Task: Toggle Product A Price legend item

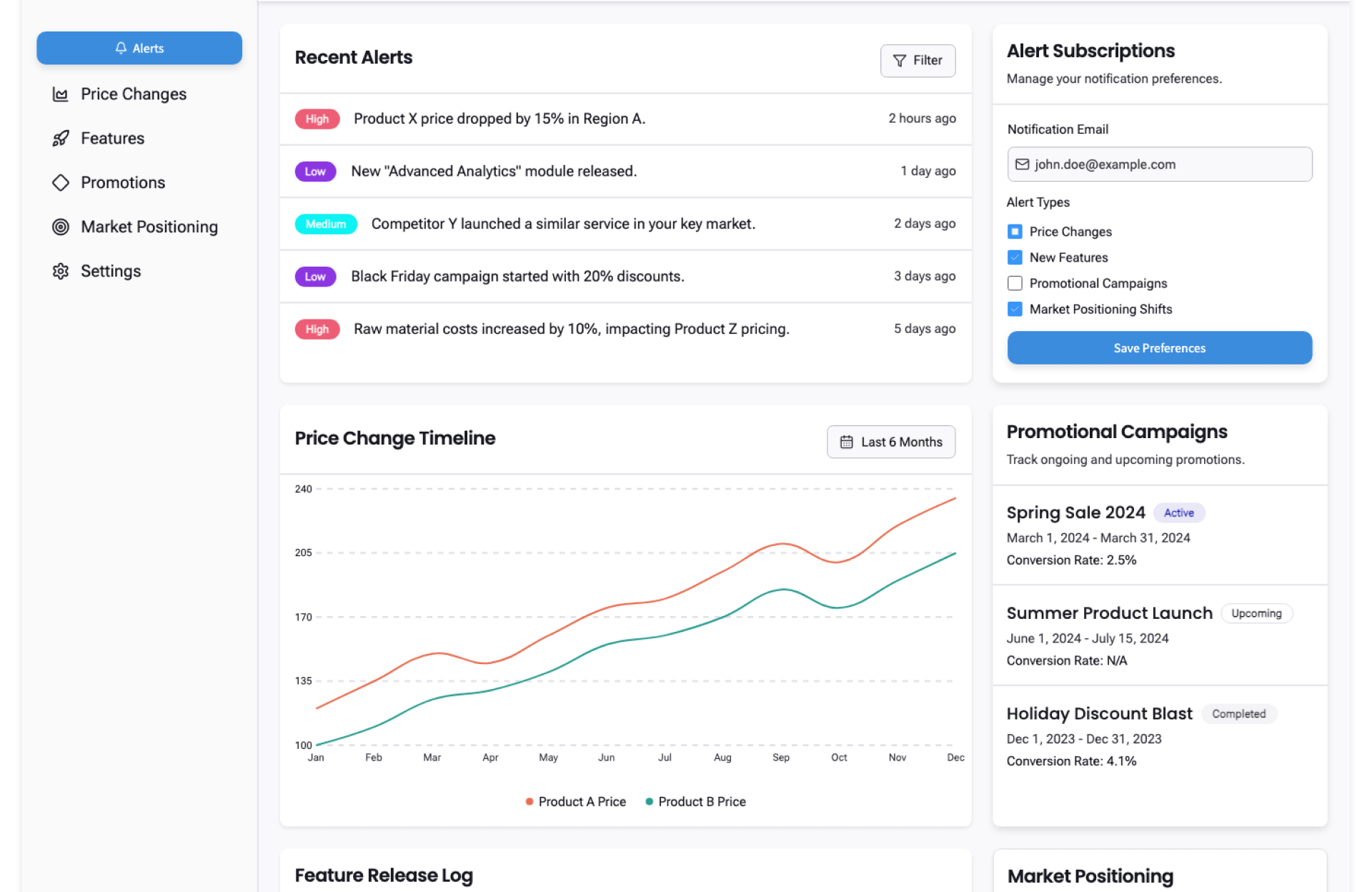Action: [576, 802]
